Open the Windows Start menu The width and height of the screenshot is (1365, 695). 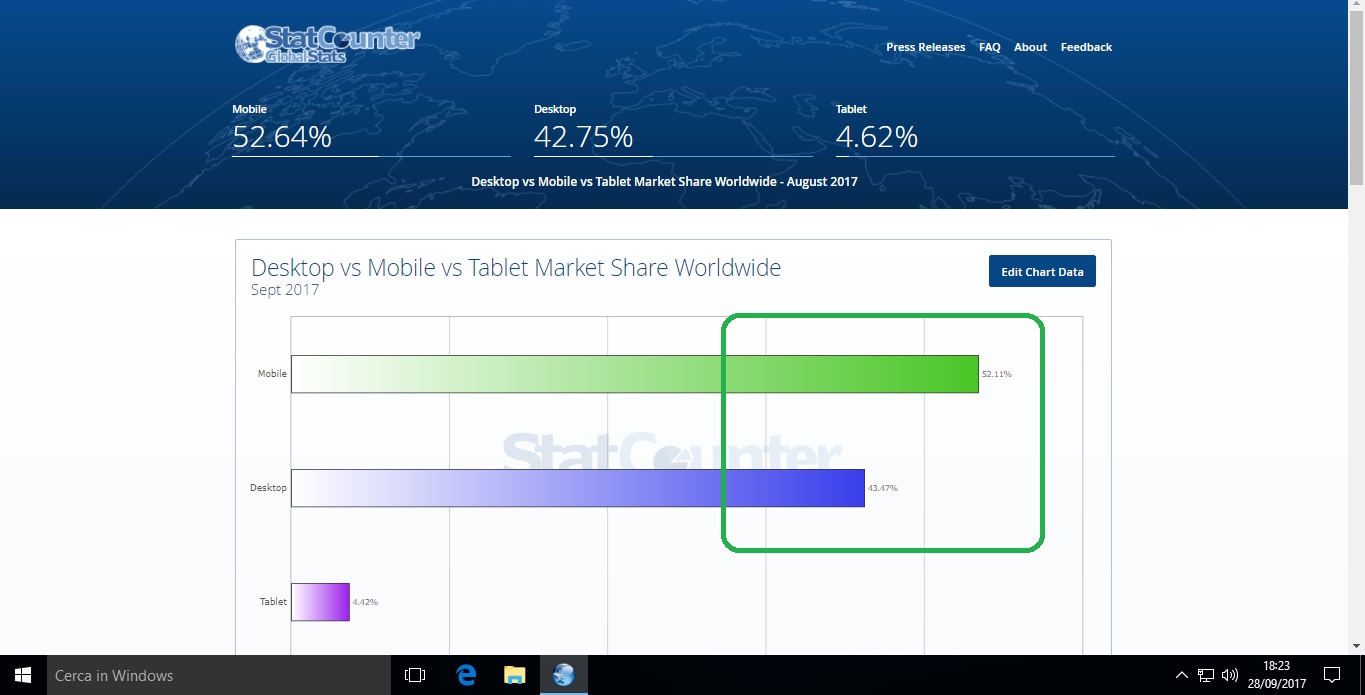click(23, 675)
